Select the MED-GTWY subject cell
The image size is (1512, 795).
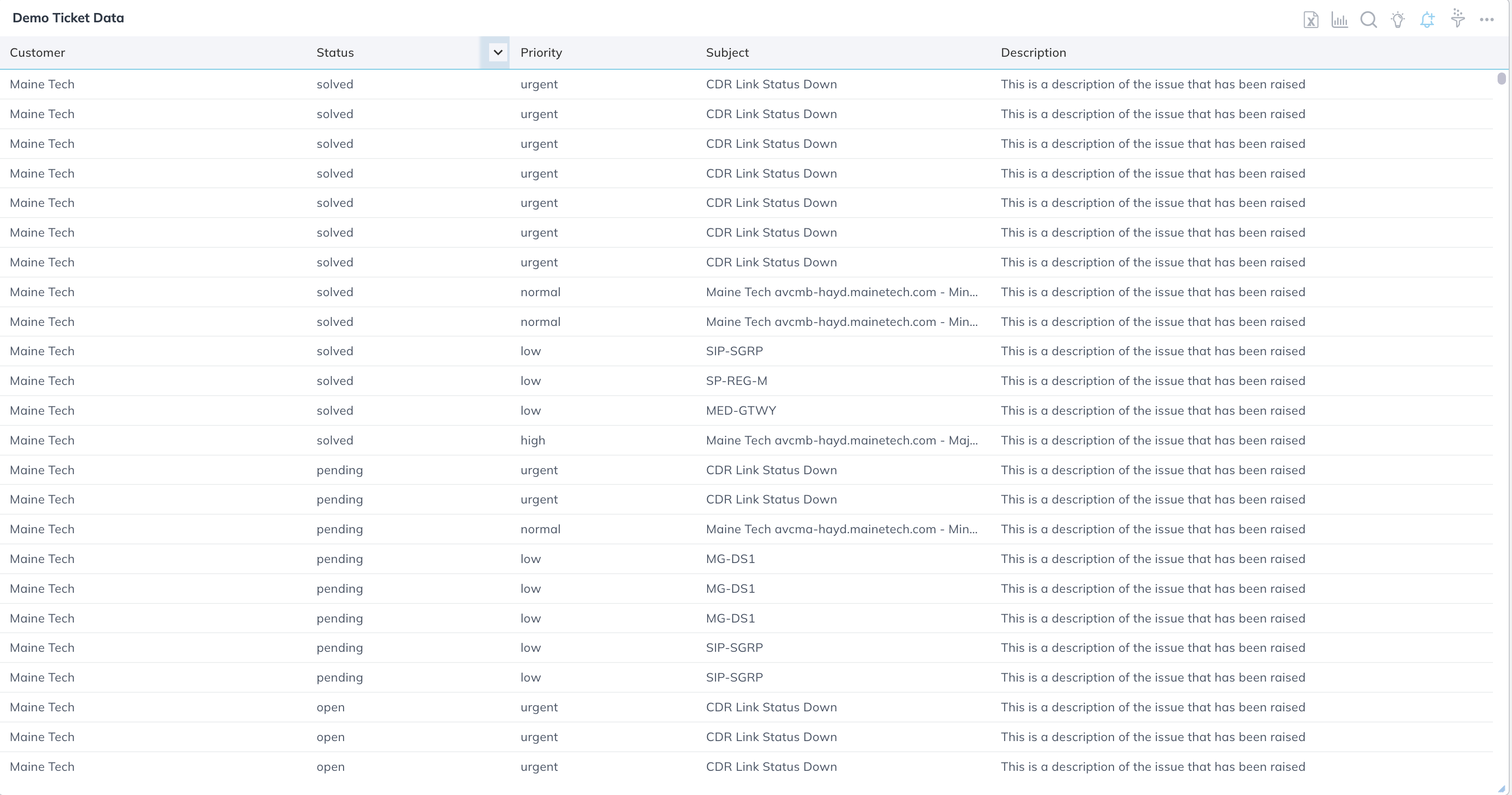click(x=741, y=411)
